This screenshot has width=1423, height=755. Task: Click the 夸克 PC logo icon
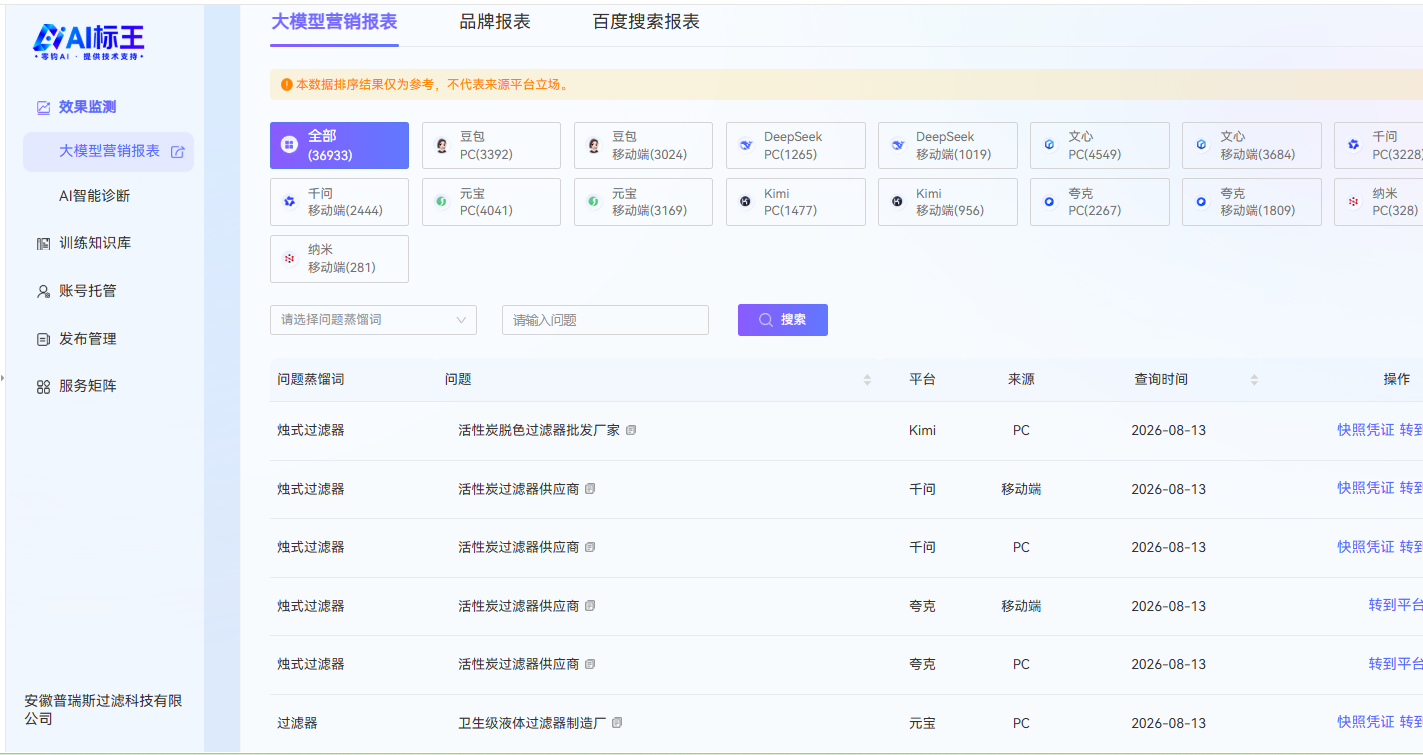point(1049,202)
